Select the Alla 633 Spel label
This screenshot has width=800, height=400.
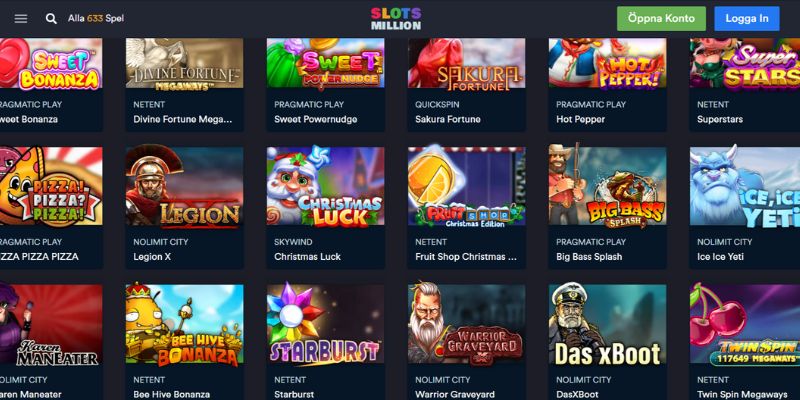coord(96,18)
